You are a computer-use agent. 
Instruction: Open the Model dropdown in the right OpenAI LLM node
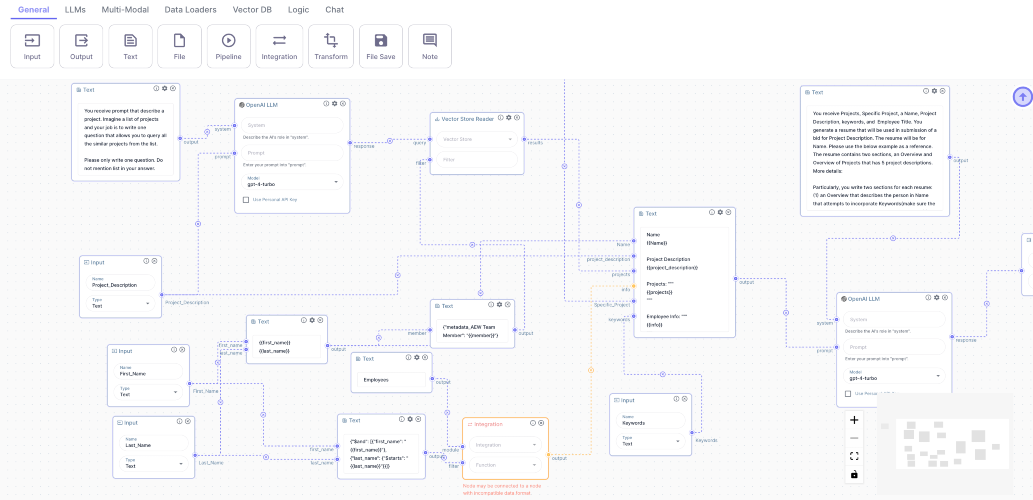pos(893,376)
